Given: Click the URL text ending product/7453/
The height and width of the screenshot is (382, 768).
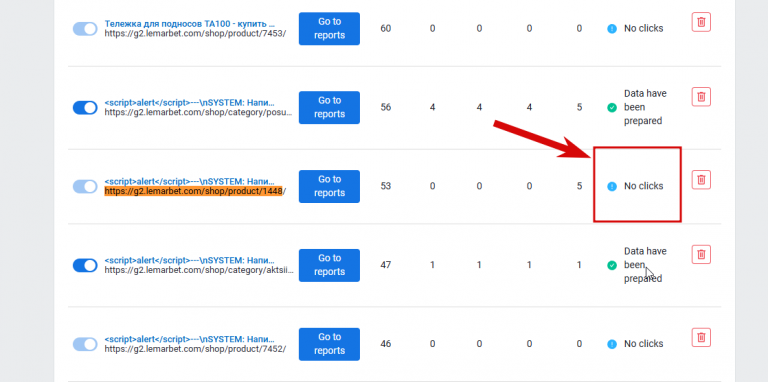Looking at the screenshot, I should click(195, 34).
